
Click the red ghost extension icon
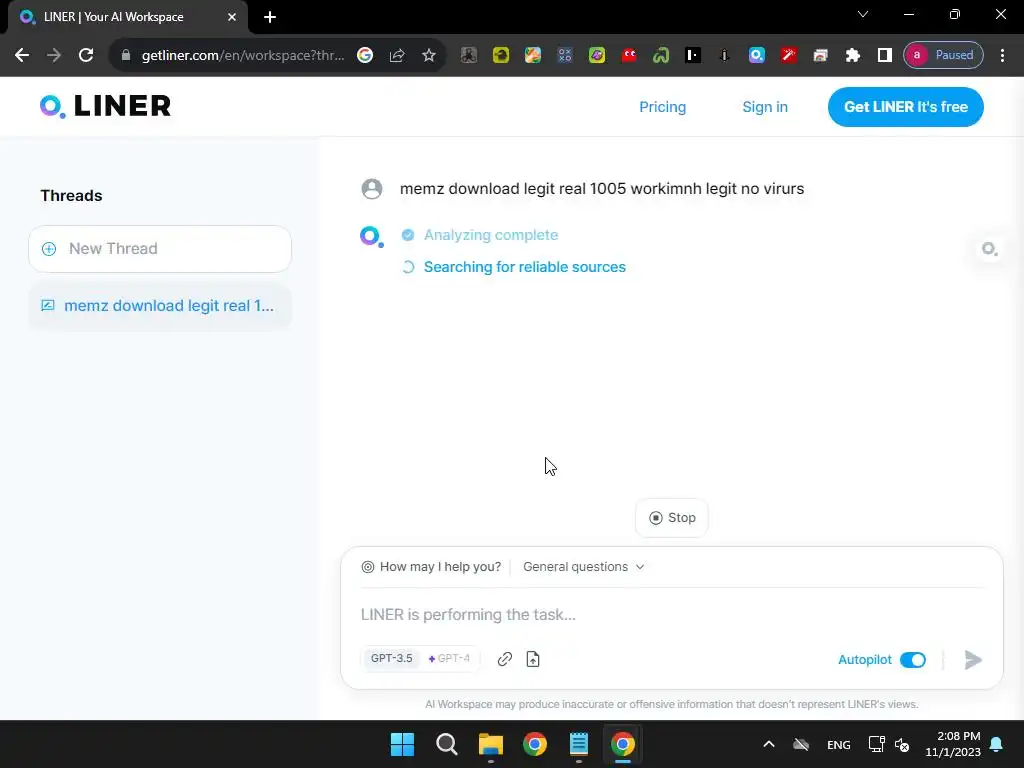tap(629, 55)
